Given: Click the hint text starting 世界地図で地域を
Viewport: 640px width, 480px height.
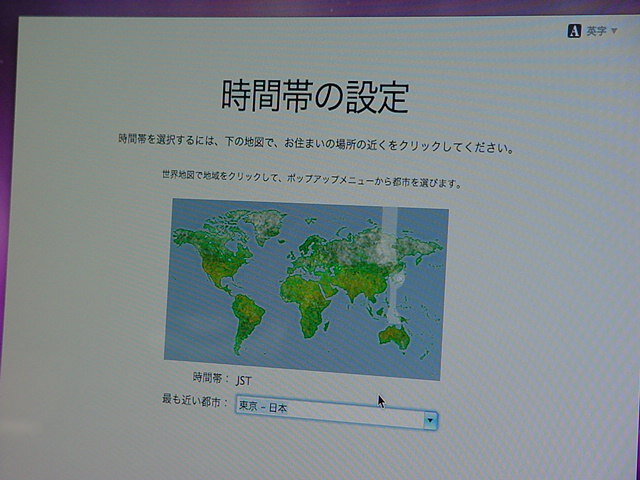Looking at the screenshot, I should [312, 179].
